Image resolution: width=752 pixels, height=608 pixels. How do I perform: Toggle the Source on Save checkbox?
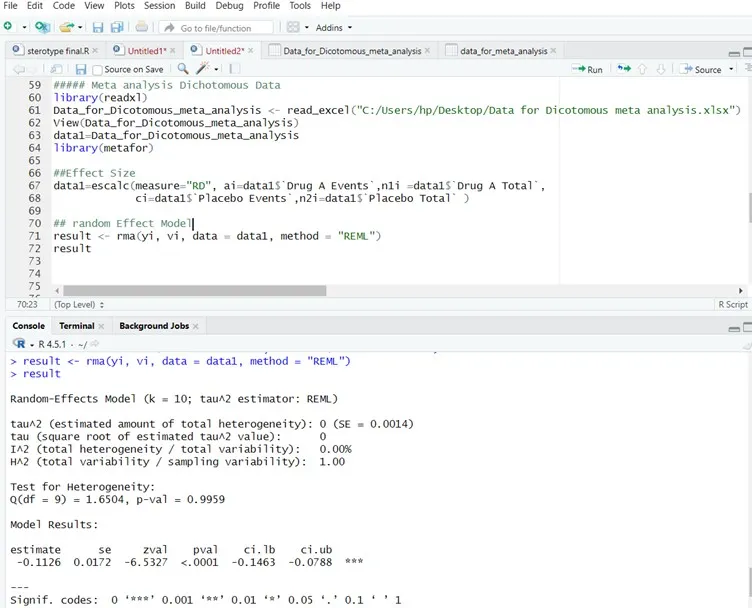pyautogui.click(x=97, y=70)
